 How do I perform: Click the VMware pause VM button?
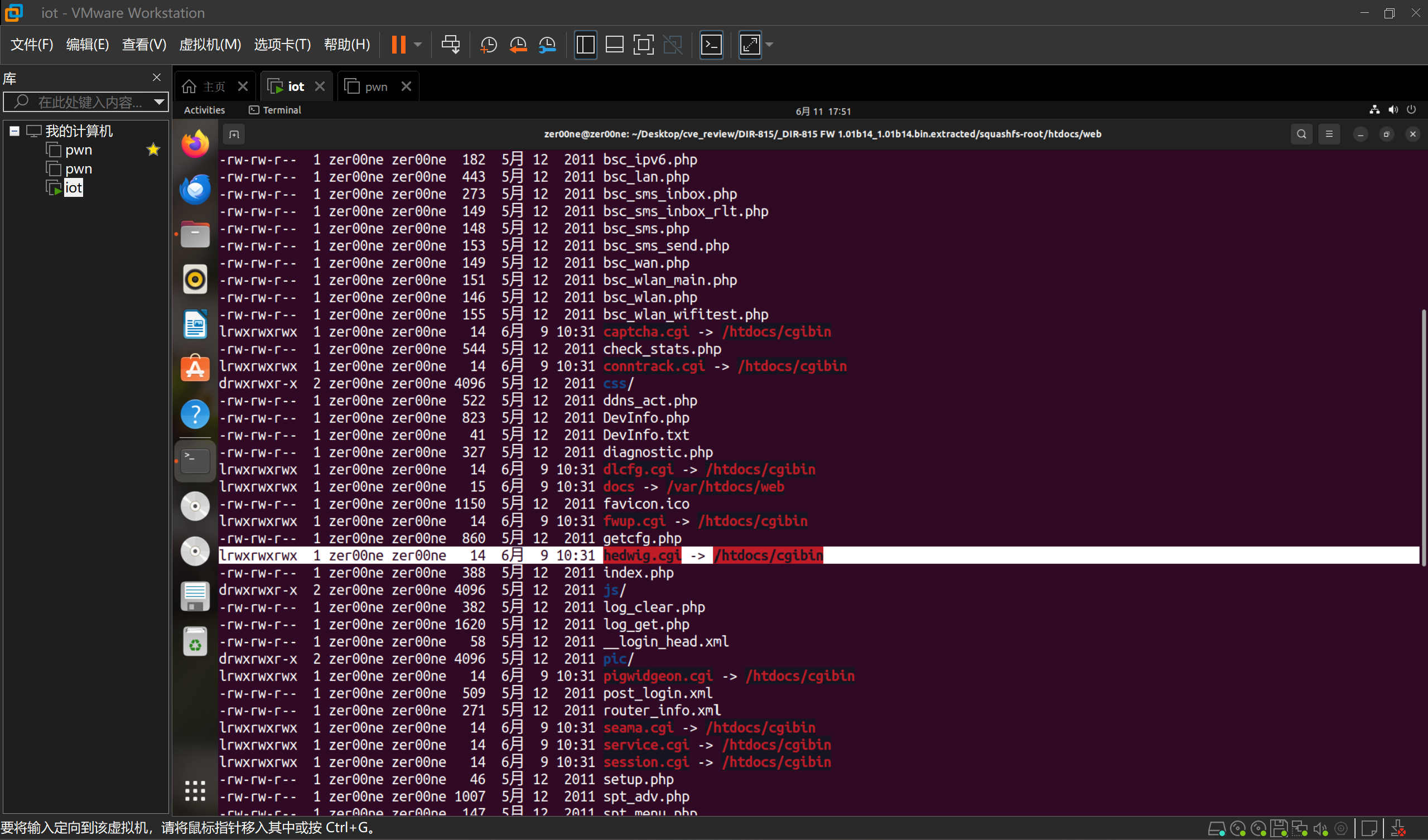point(398,44)
